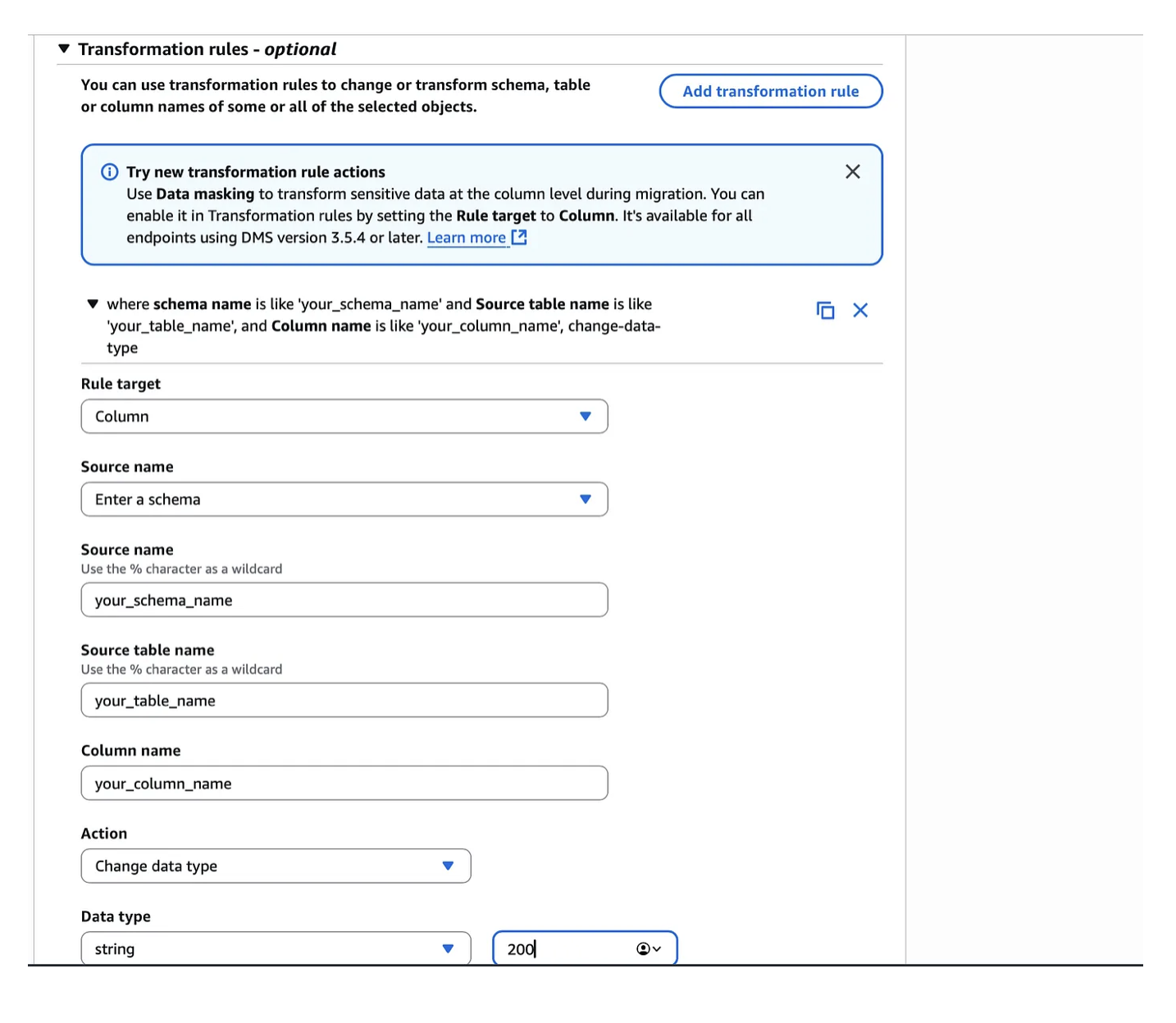This screenshot has height=1023, width=1176.
Task: Click the blue dropdown arrow on Rule target
Action: coord(586,416)
